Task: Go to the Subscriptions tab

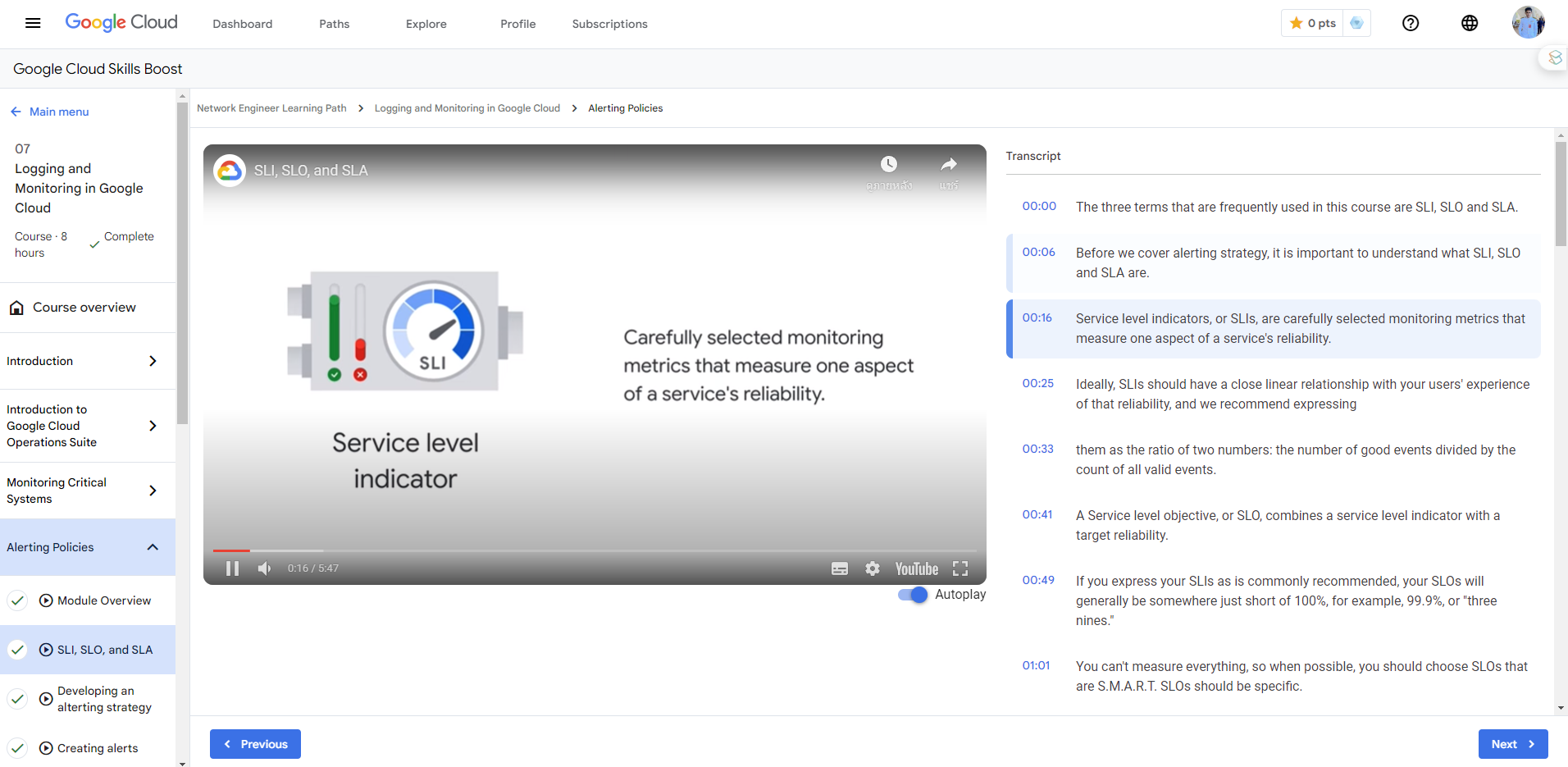Action: pos(609,24)
